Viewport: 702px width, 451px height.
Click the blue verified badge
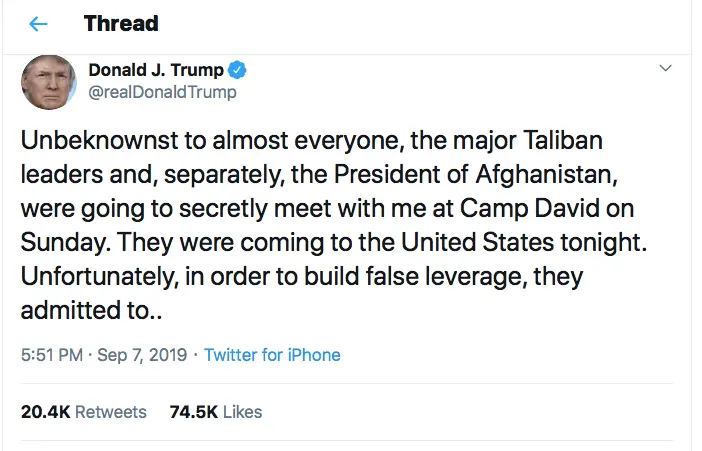pos(238,70)
